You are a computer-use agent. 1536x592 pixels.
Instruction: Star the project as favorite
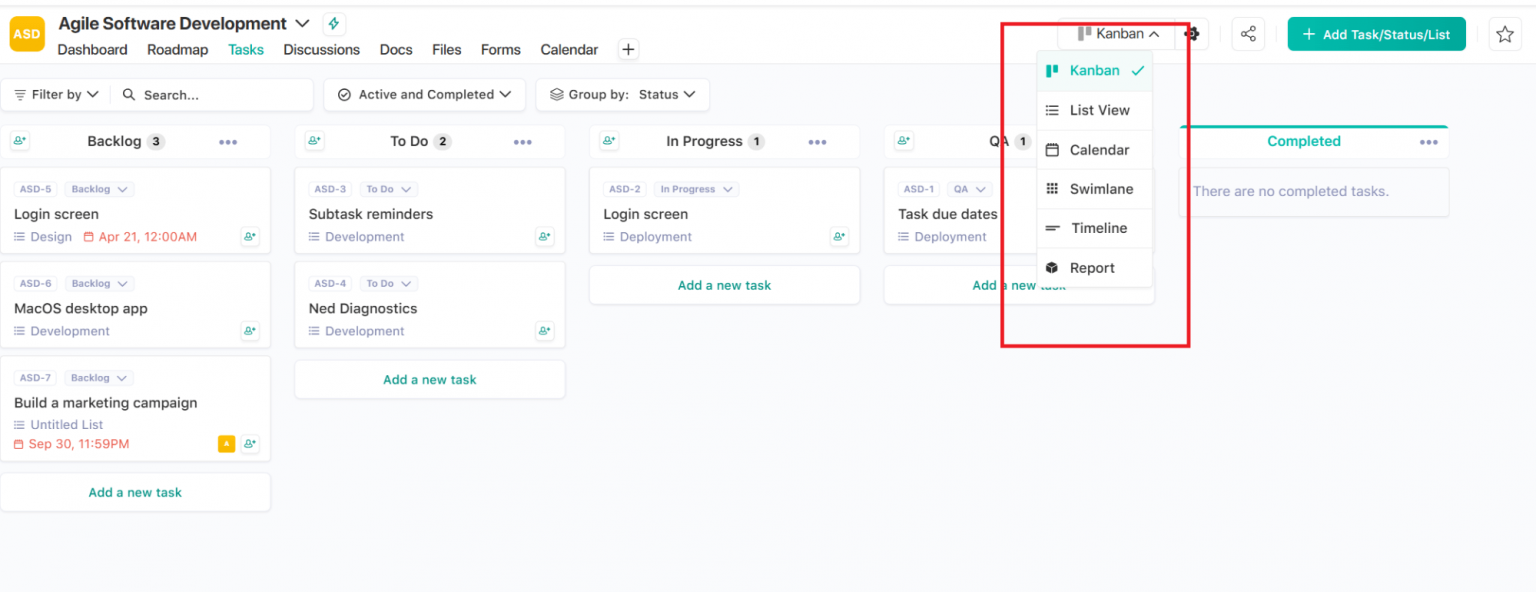(1504, 34)
